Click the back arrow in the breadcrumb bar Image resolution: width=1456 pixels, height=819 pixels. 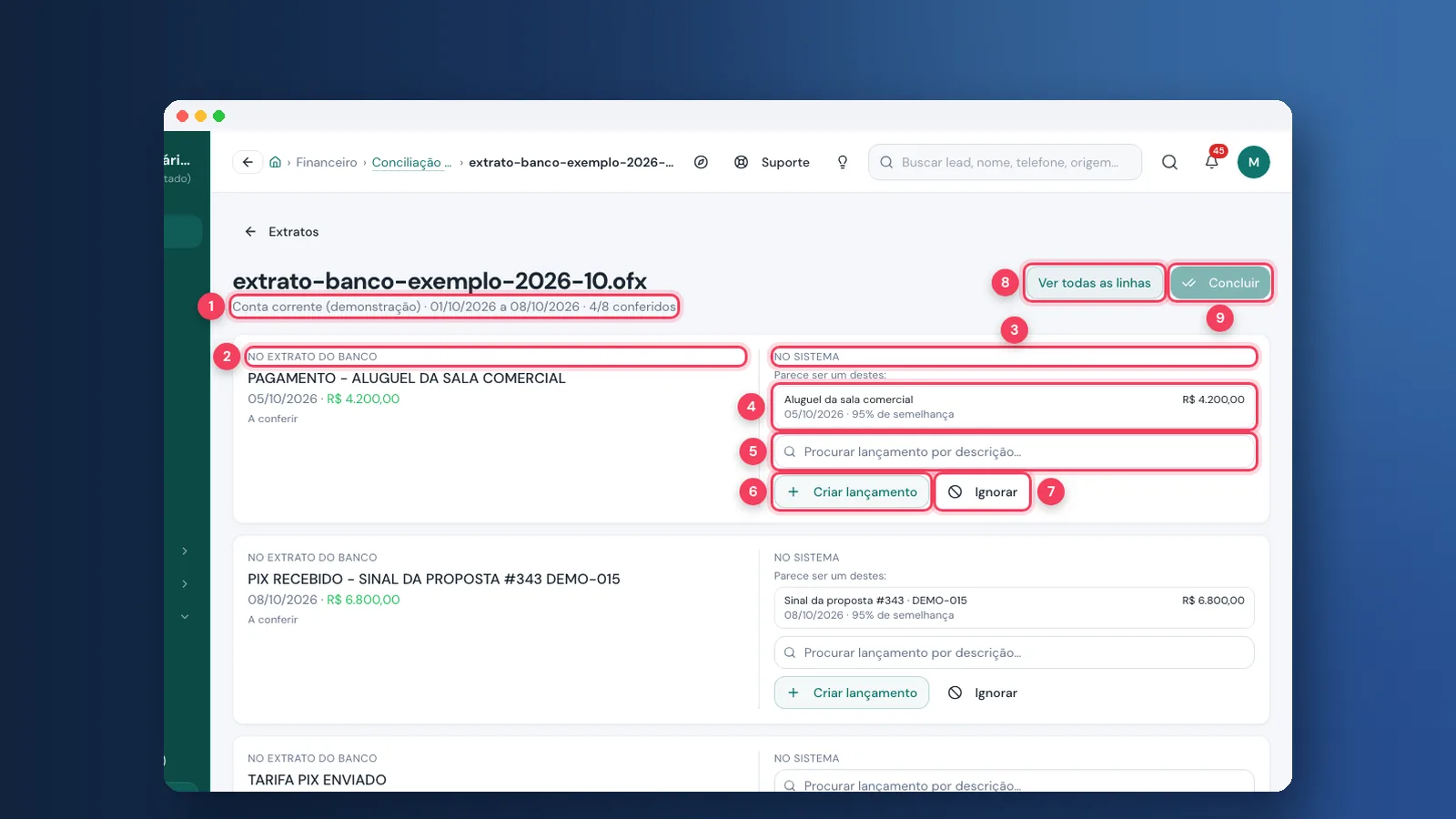(248, 162)
